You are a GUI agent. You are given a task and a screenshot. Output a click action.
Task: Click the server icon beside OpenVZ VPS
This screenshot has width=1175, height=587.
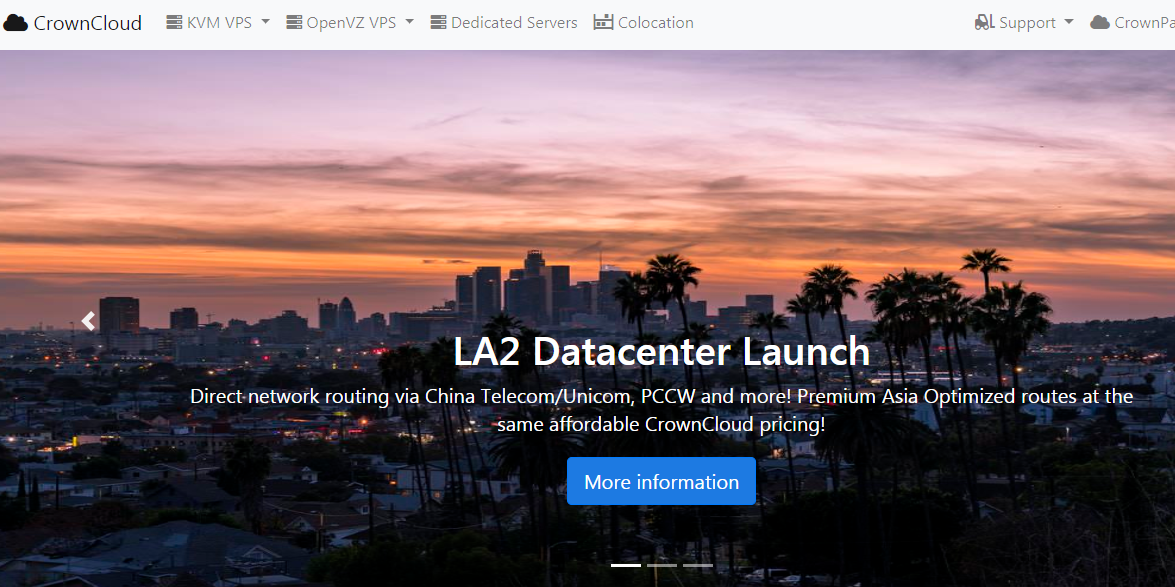click(x=294, y=22)
